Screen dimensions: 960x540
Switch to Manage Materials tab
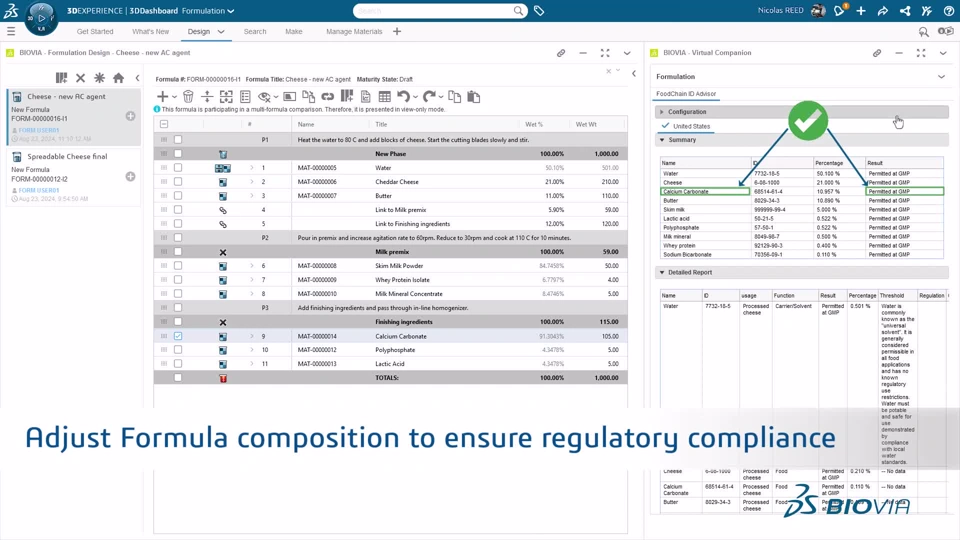tap(354, 31)
